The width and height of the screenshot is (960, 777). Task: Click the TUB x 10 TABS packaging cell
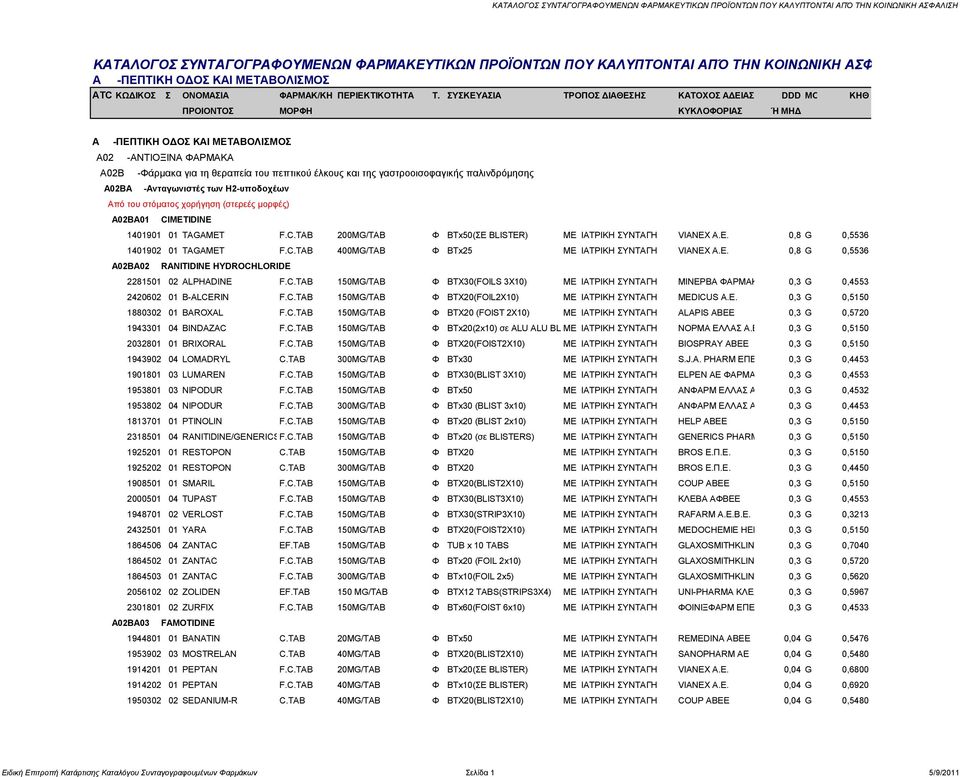pyautogui.click(x=478, y=545)
